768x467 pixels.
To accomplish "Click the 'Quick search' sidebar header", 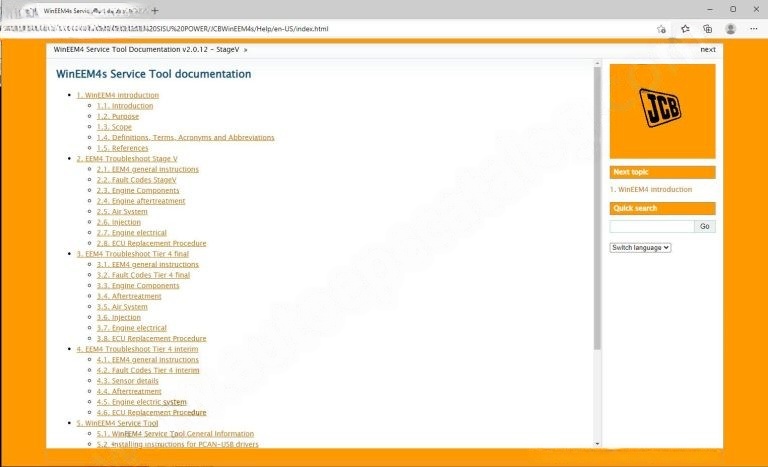I will click(662, 208).
